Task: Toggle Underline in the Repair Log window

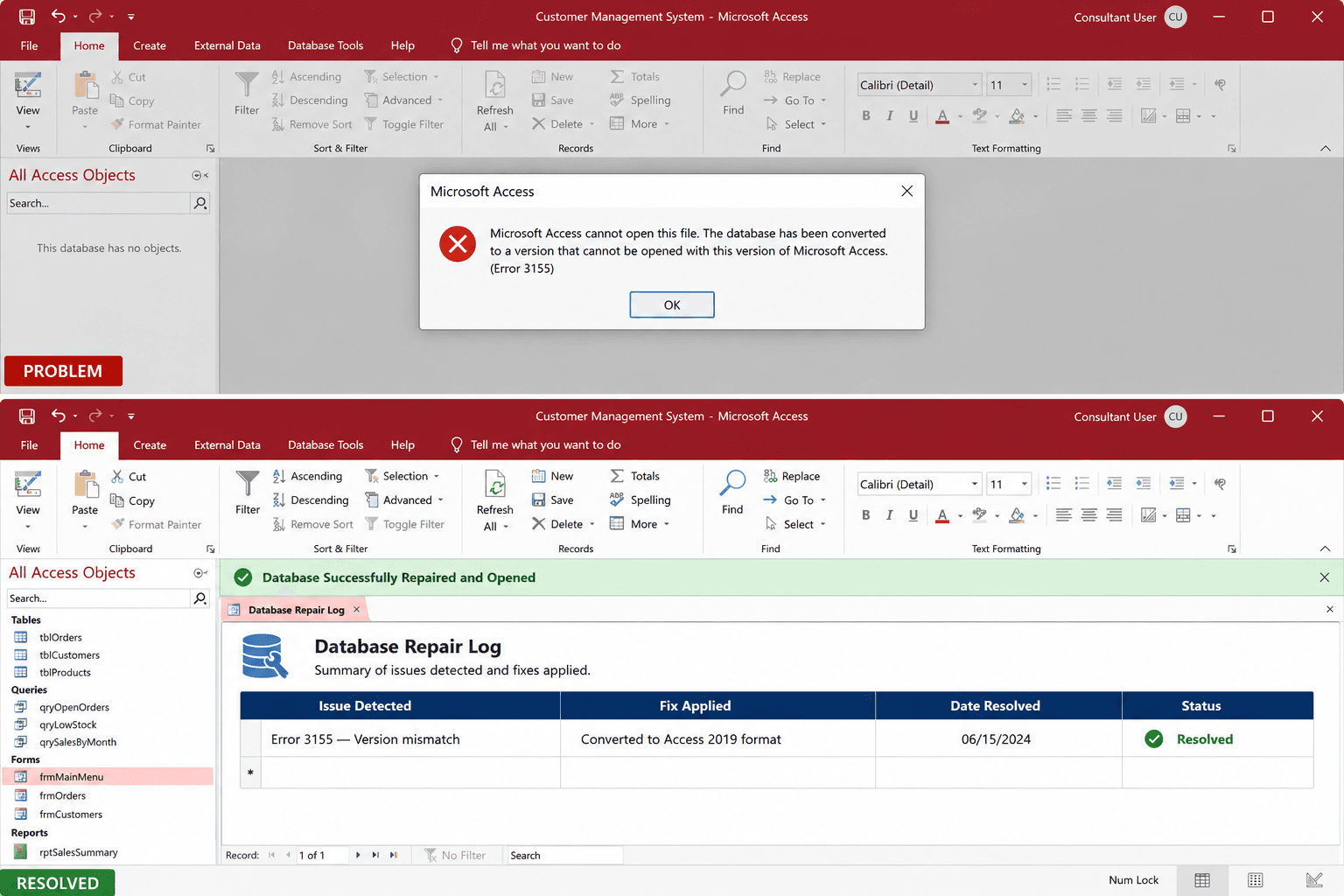Action: 913,515
